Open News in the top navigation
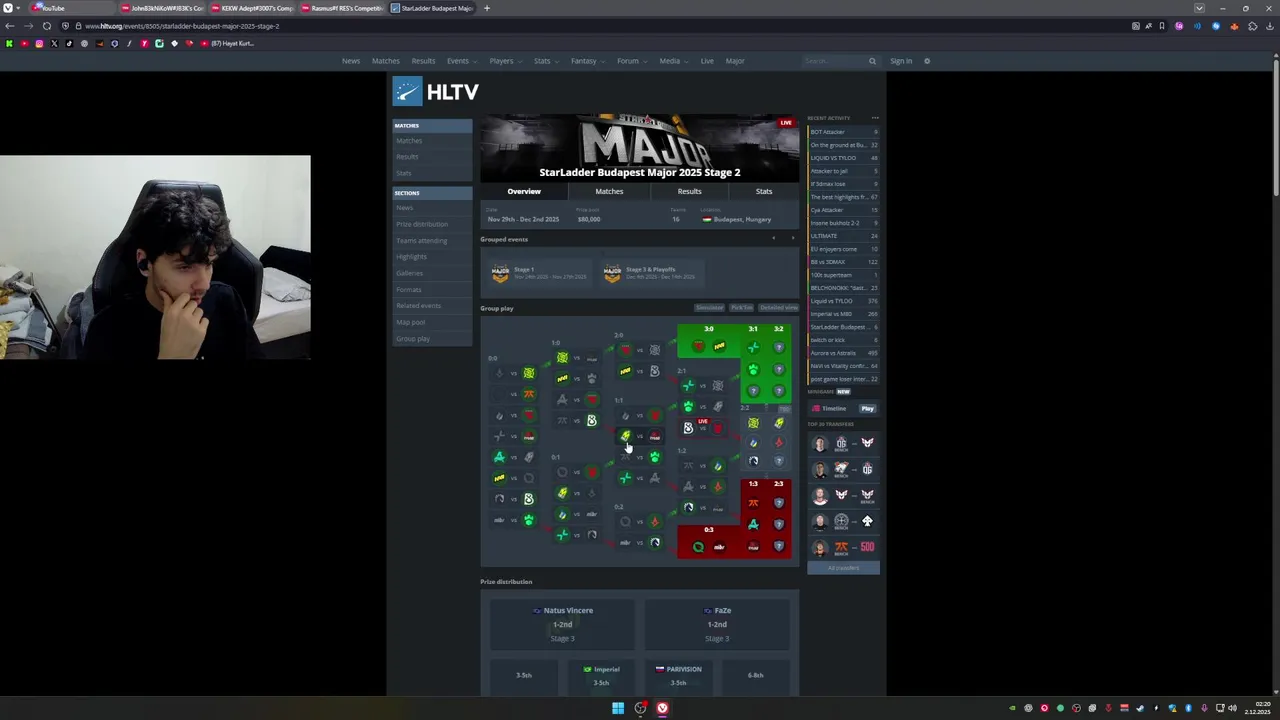 (x=351, y=61)
